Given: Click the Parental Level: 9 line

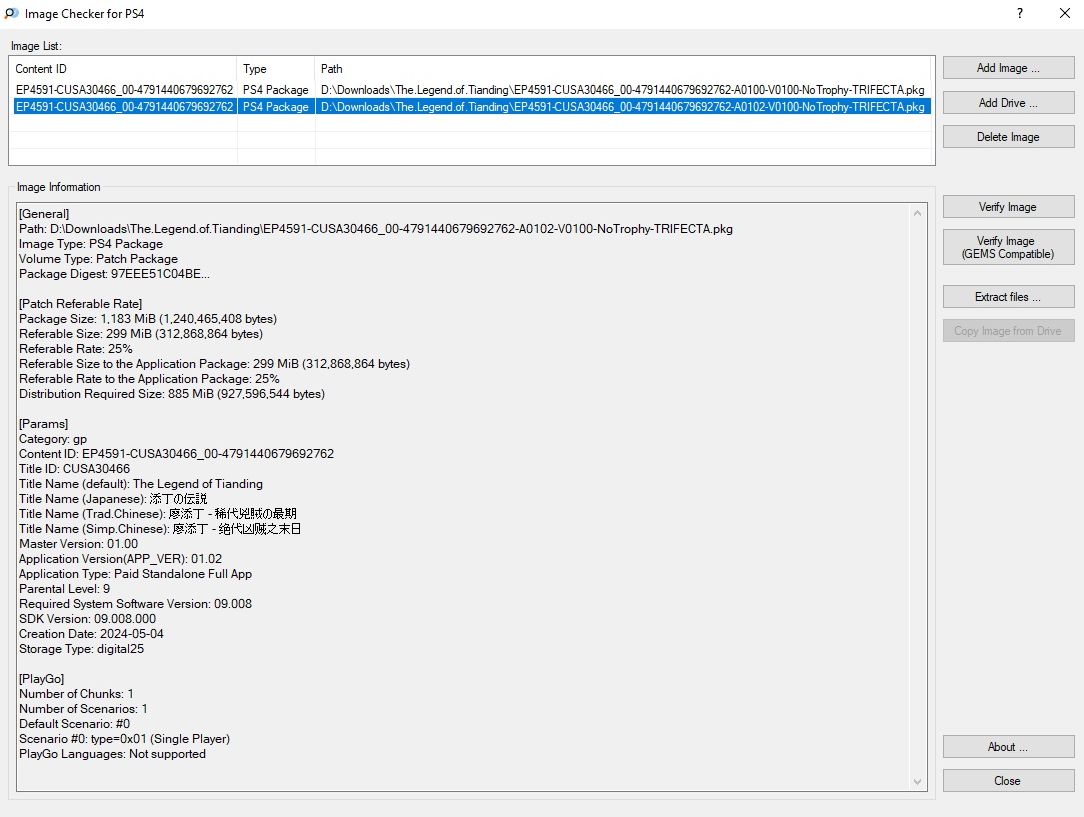Looking at the screenshot, I should coord(64,589).
